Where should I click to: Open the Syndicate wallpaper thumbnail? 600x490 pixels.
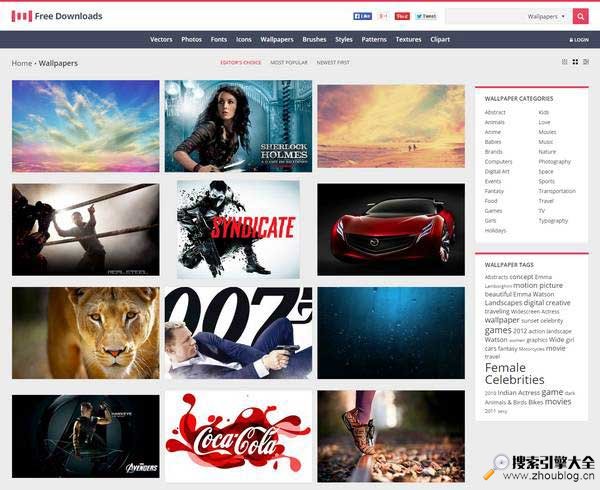click(238, 229)
